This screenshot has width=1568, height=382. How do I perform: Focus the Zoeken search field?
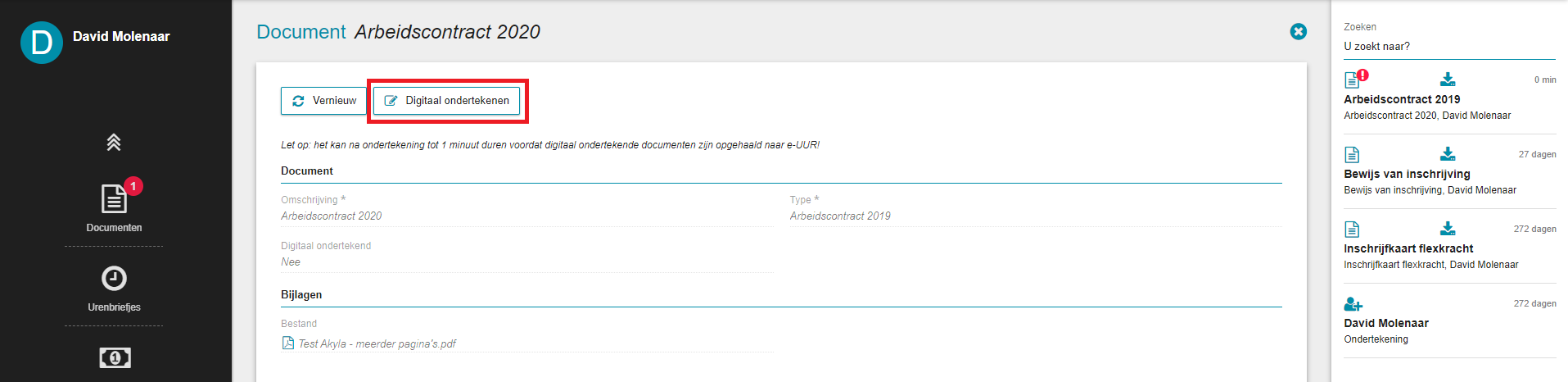tap(1449, 47)
